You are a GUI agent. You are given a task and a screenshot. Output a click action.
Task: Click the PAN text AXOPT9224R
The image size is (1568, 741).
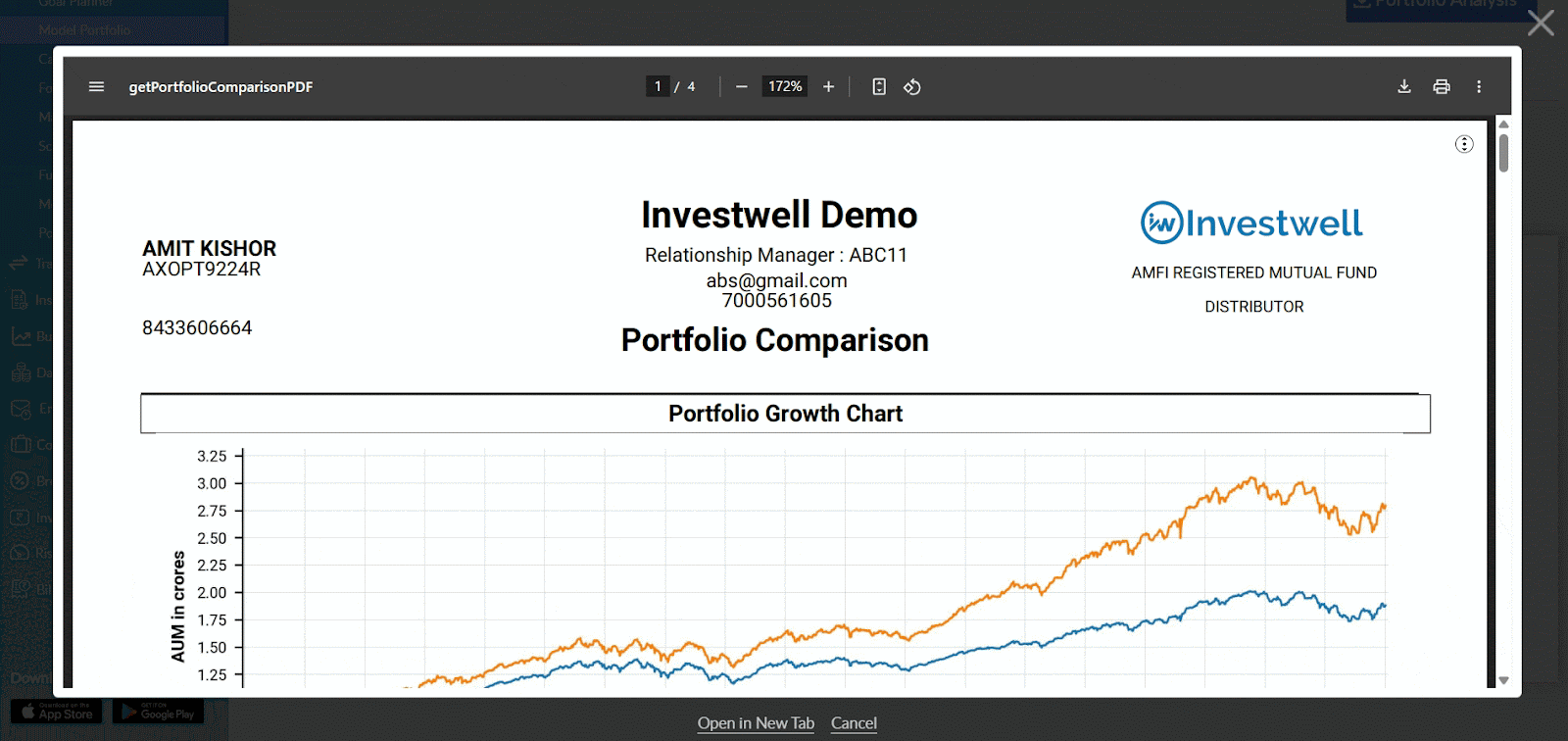point(201,270)
